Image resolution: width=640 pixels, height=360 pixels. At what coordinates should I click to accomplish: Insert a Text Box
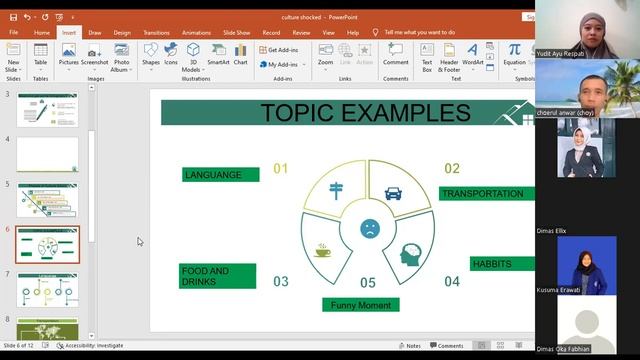[x=427, y=58]
